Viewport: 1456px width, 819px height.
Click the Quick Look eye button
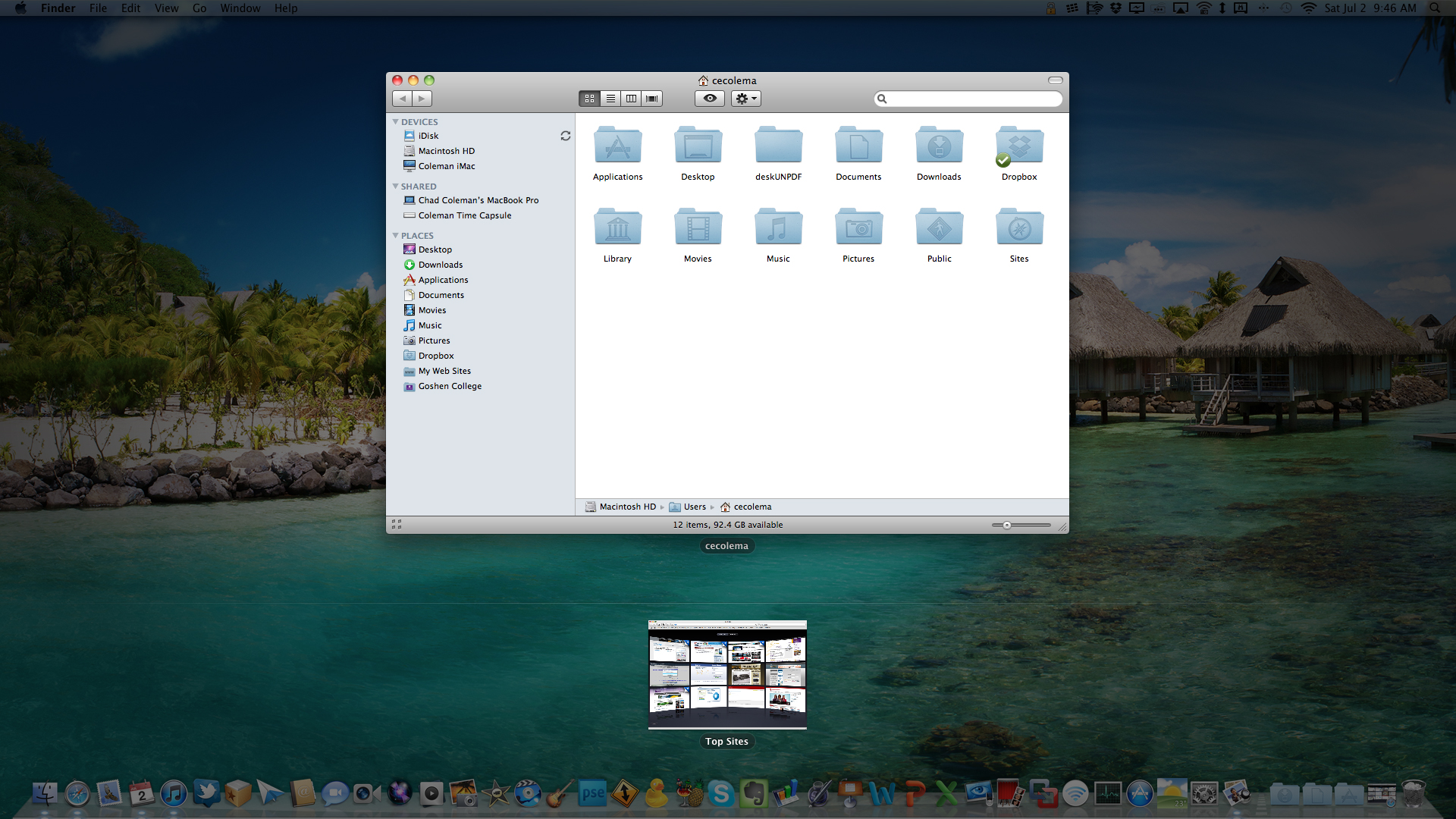coord(710,99)
